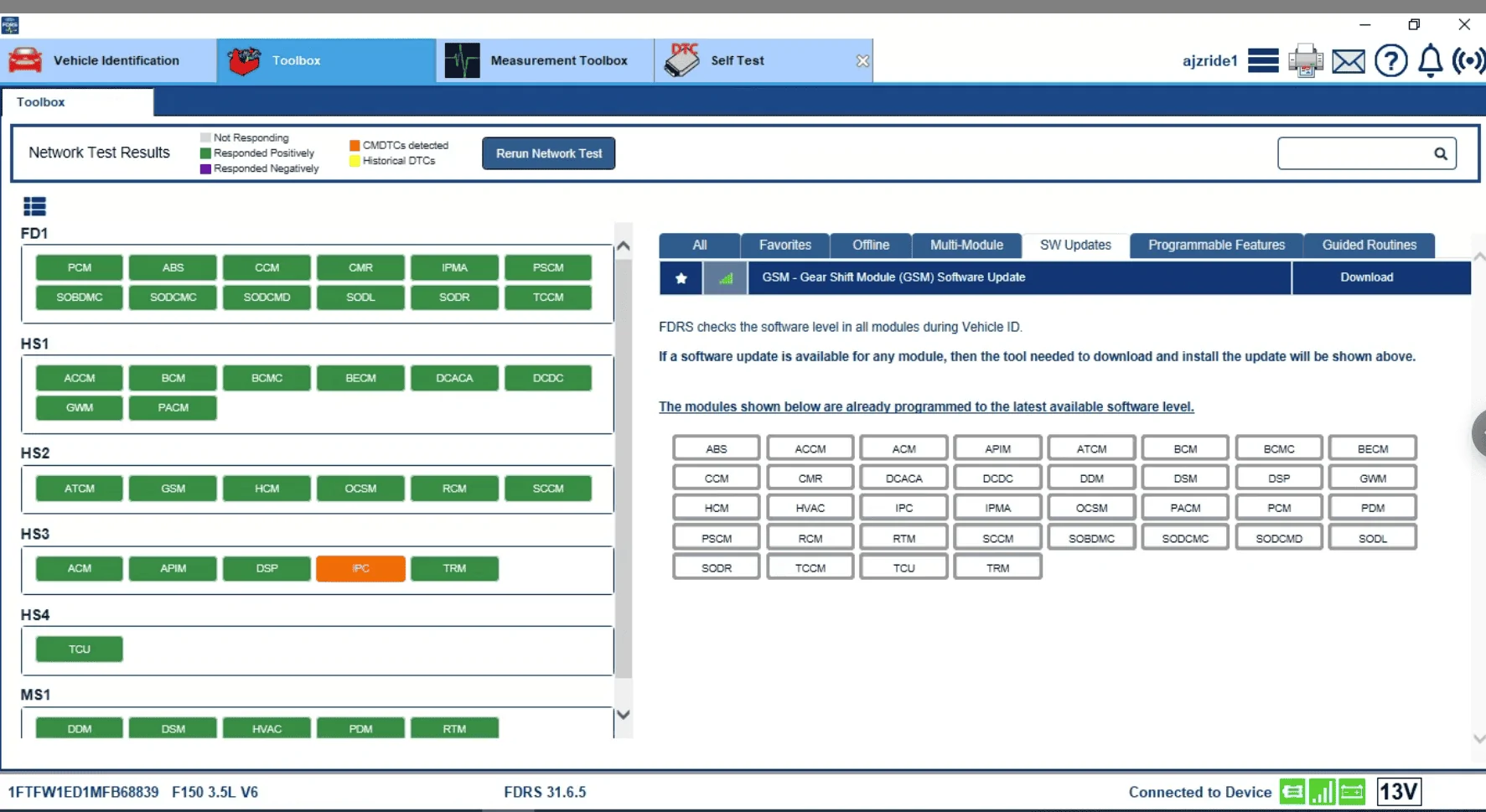Open the notifications bell icon

[1431, 61]
